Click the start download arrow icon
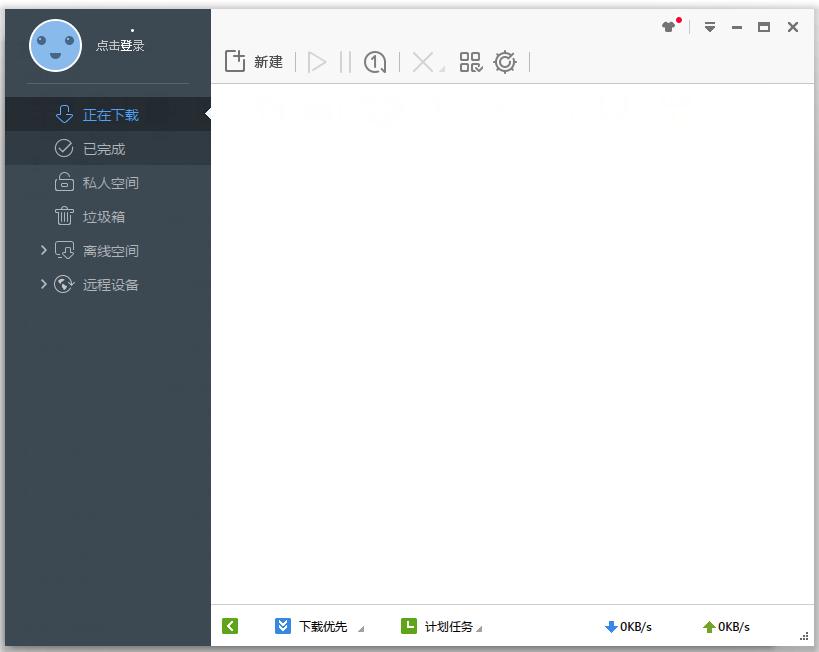 click(318, 61)
